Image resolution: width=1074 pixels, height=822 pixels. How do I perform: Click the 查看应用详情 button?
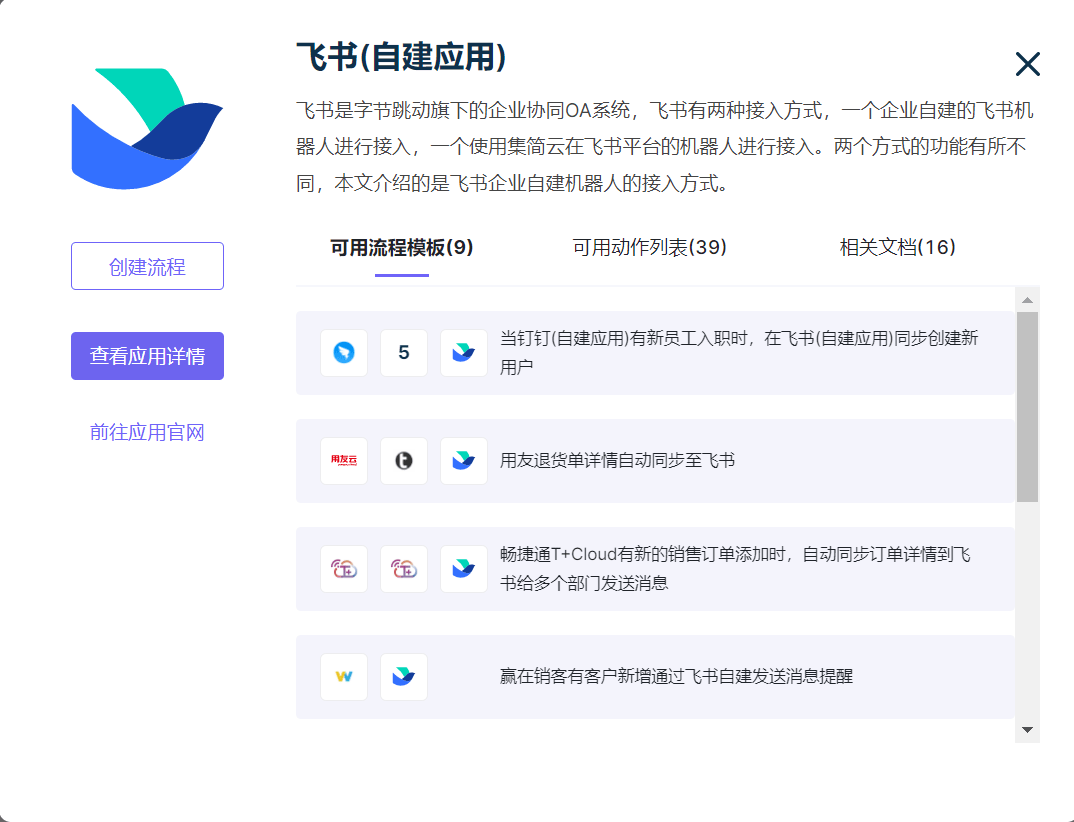click(147, 356)
